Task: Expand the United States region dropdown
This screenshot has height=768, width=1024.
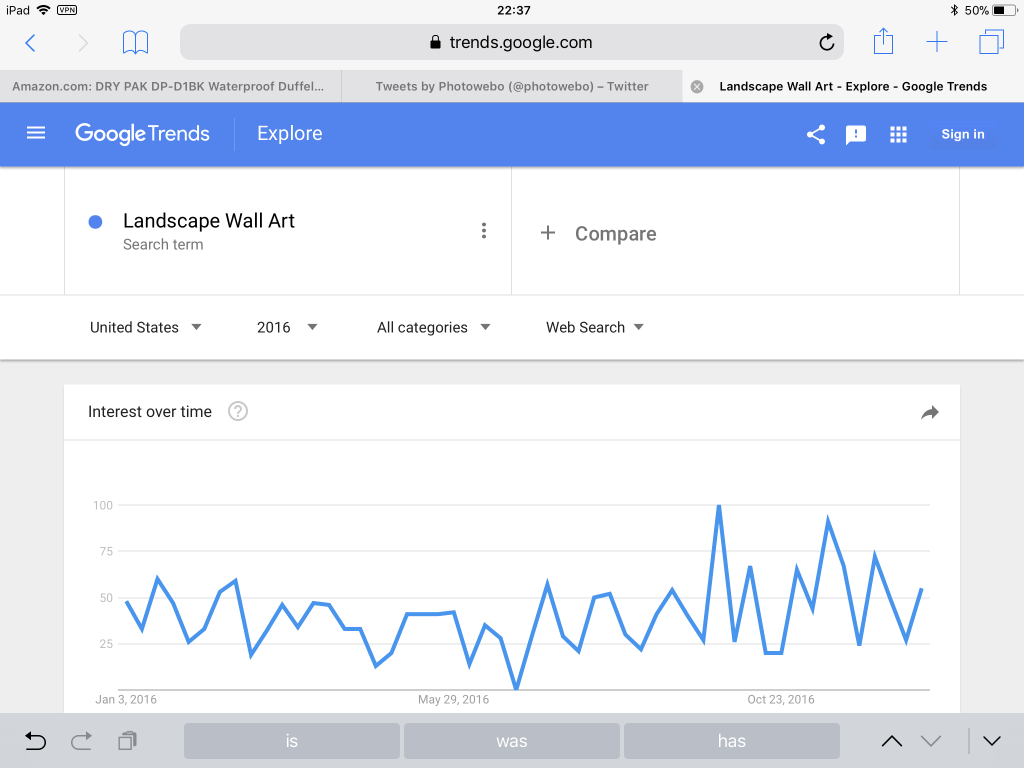Action: pos(146,327)
